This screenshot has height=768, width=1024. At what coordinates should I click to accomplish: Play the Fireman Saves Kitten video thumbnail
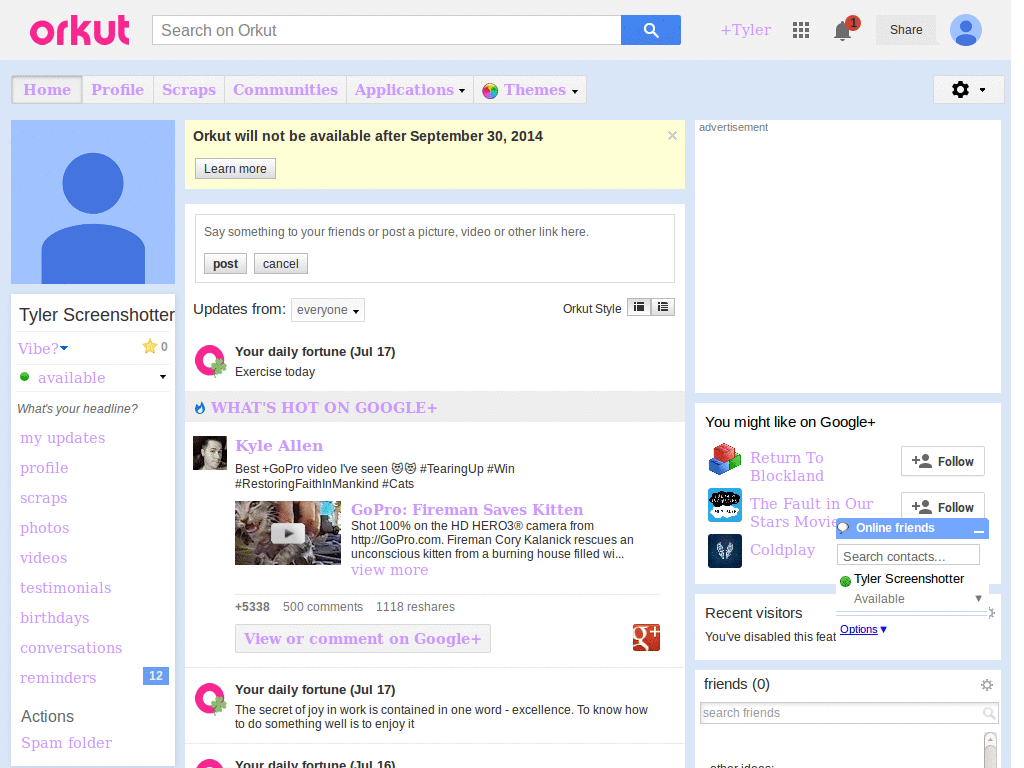tap(288, 533)
